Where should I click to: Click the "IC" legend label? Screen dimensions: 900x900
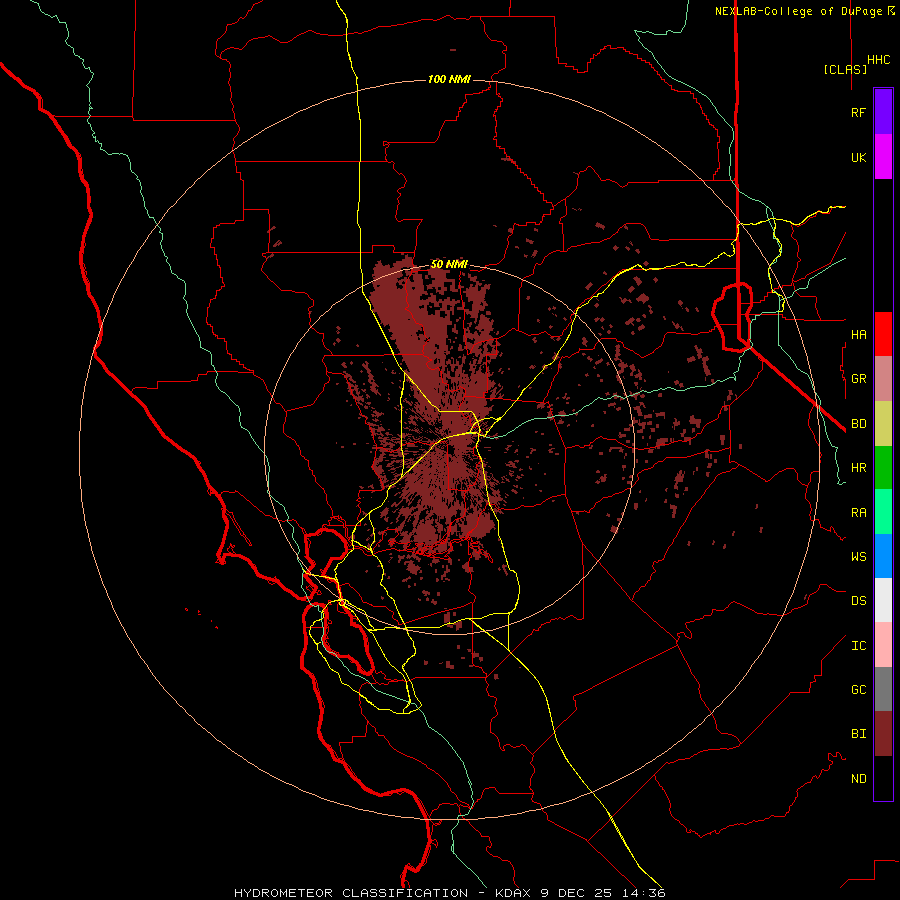[x=858, y=646]
